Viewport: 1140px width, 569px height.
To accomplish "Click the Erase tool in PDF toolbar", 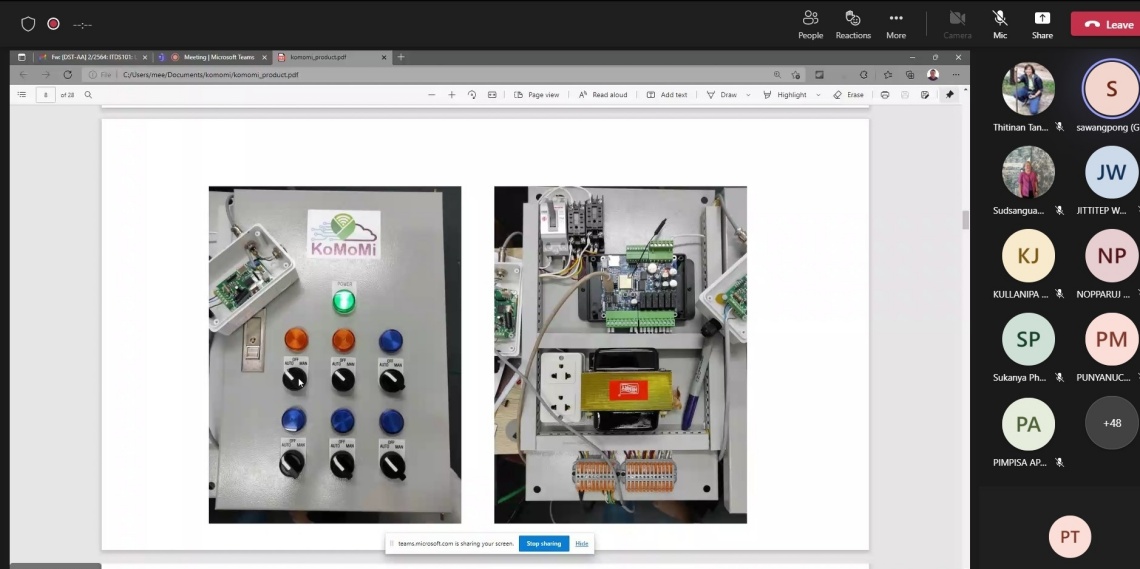I will pyautogui.click(x=848, y=95).
